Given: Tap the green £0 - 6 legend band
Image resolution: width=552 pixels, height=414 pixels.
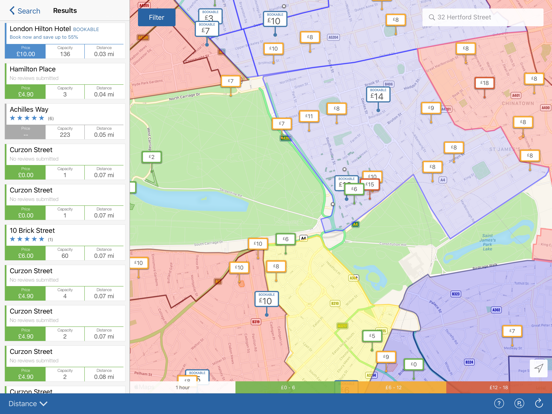Looking at the screenshot, I should 288,387.
